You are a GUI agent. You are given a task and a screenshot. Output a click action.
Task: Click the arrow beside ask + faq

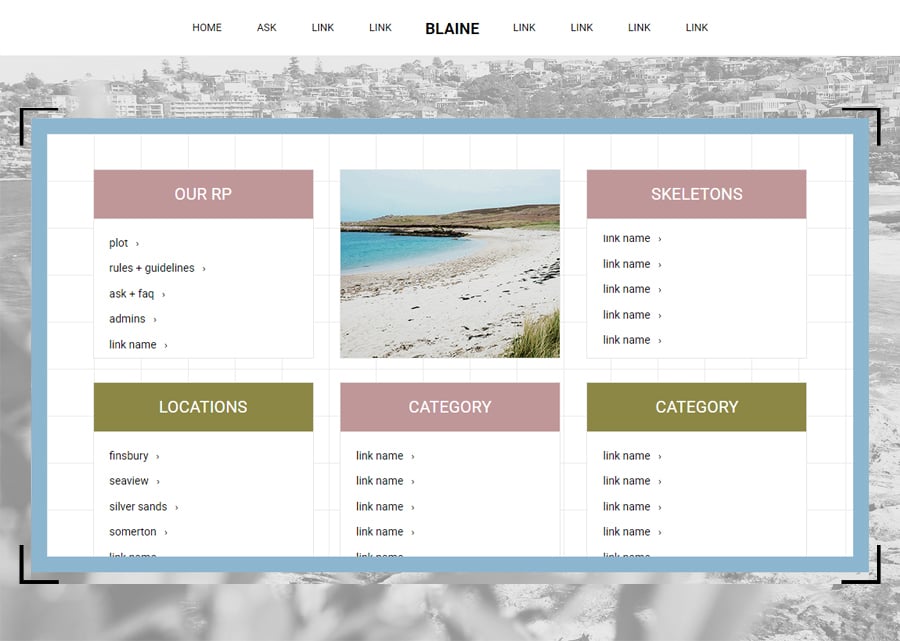point(164,295)
